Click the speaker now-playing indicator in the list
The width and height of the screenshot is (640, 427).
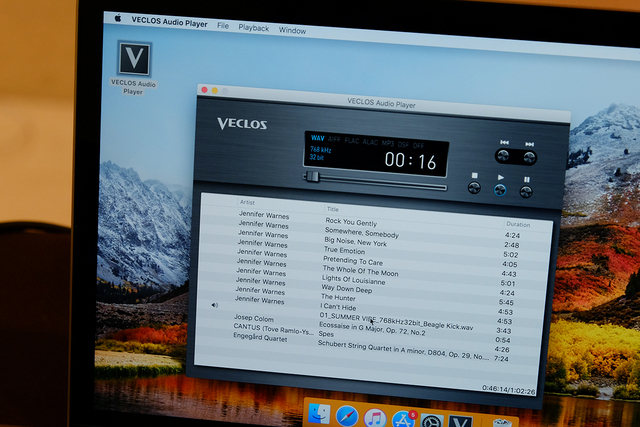(215, 305)
